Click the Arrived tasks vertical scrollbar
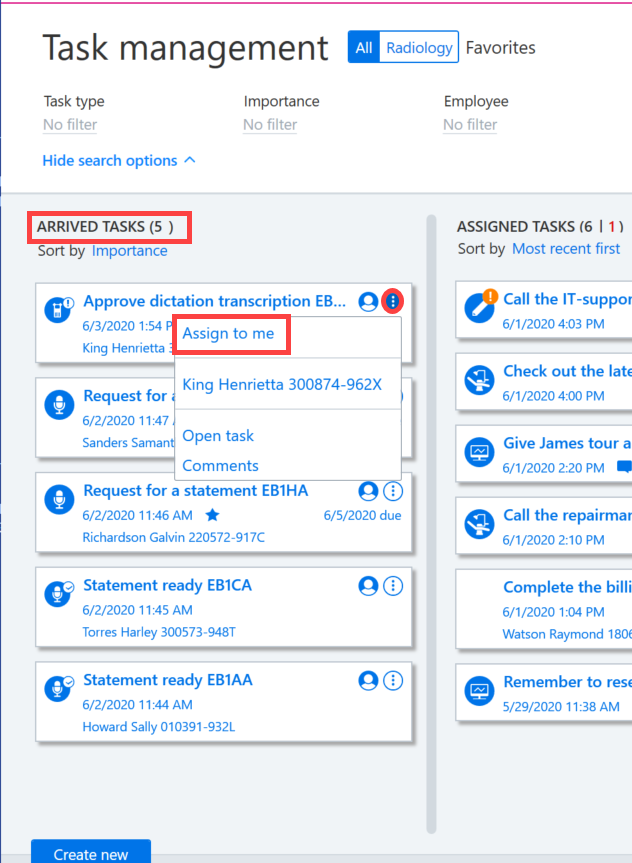 click(x=431, y=525)
